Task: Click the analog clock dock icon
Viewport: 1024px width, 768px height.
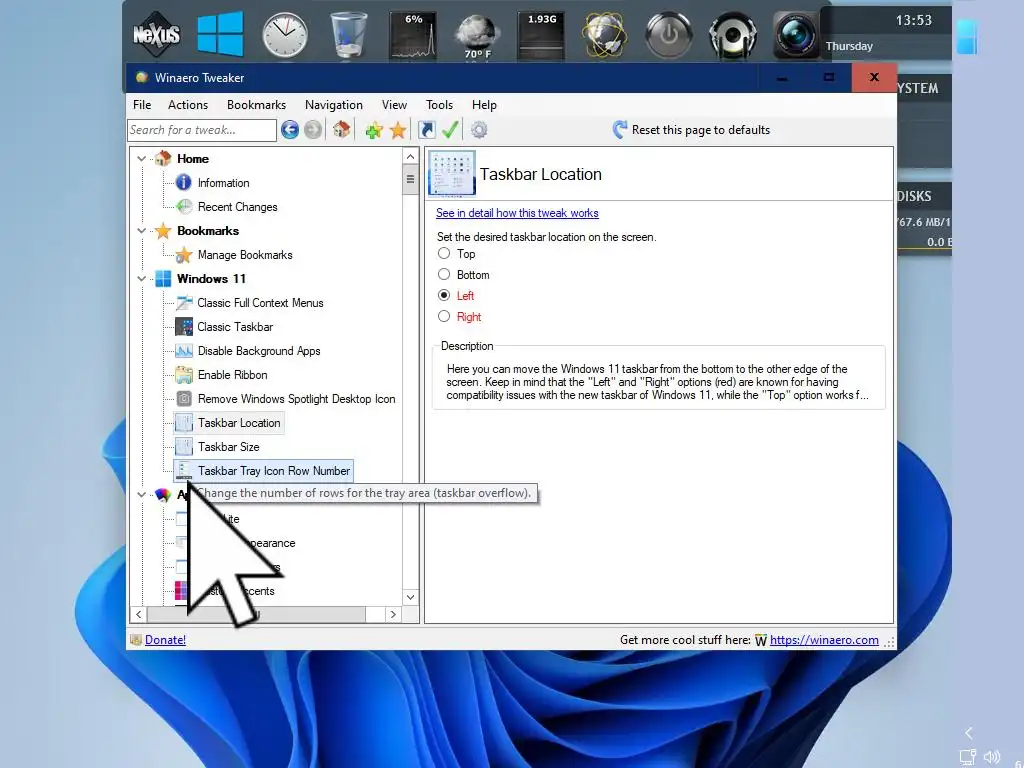Action: coord(285,35)
